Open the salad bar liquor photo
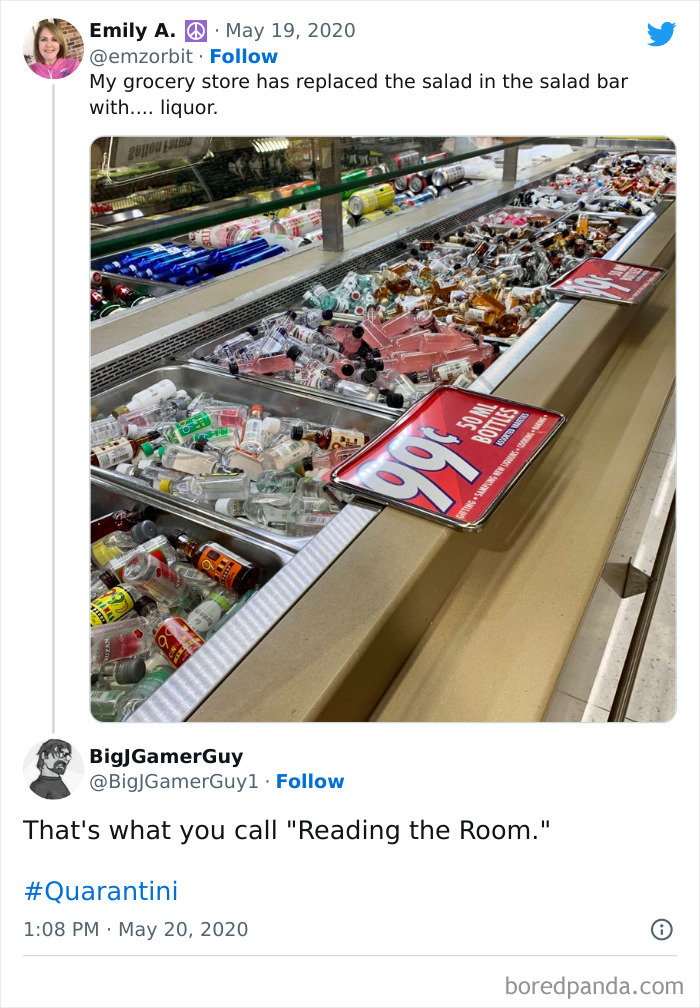 click(x=383, y=429)
